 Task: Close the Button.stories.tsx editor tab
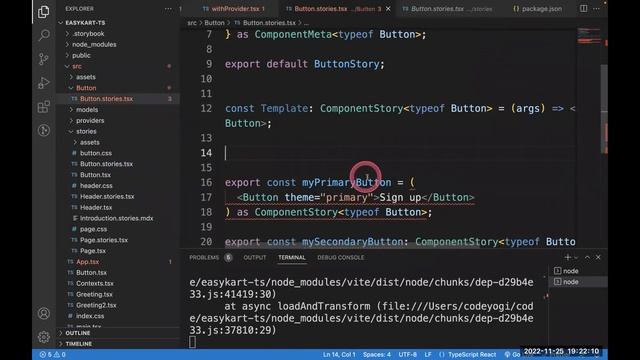coord(388,9)
